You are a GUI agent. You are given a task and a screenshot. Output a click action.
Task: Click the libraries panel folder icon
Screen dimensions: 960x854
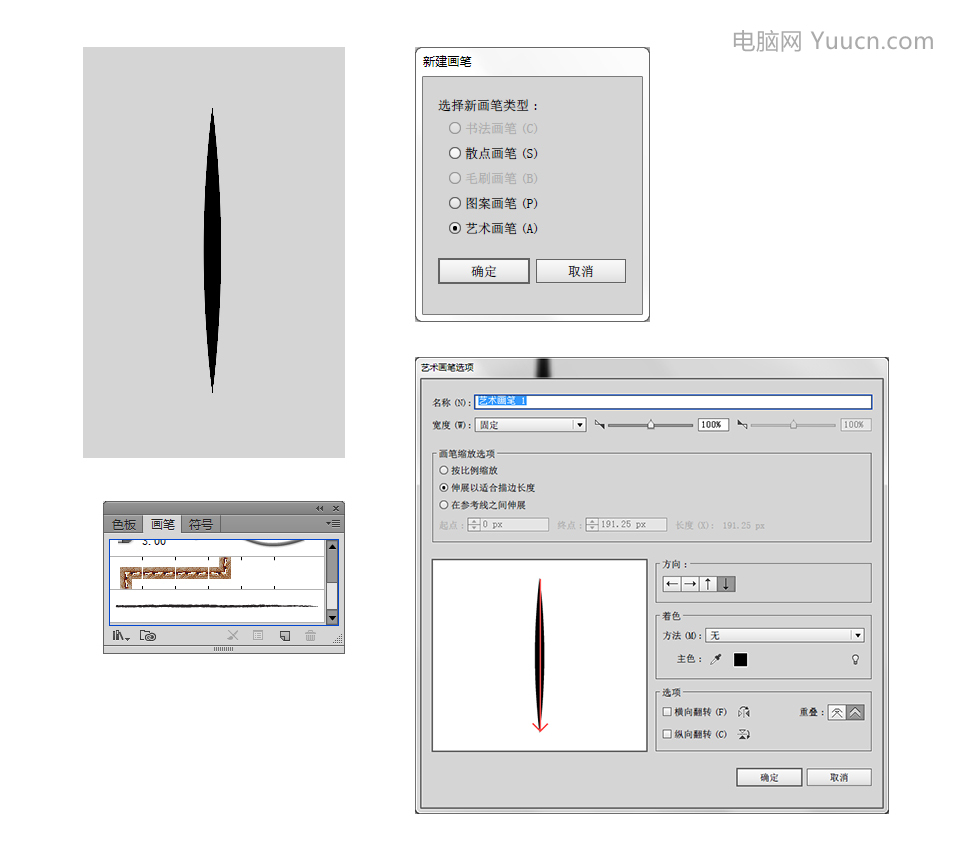point(148,636)
